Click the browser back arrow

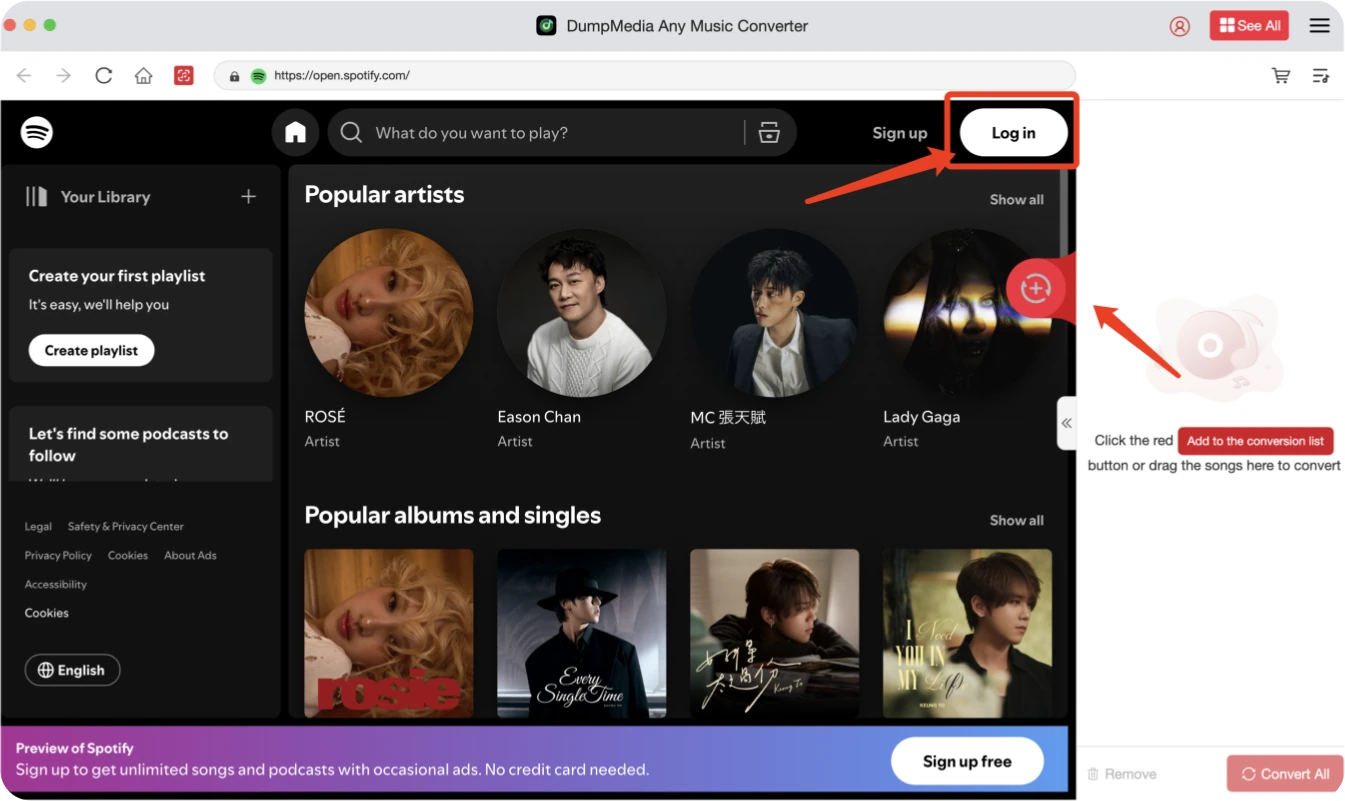pyautogui.click(x=24, y=75)
